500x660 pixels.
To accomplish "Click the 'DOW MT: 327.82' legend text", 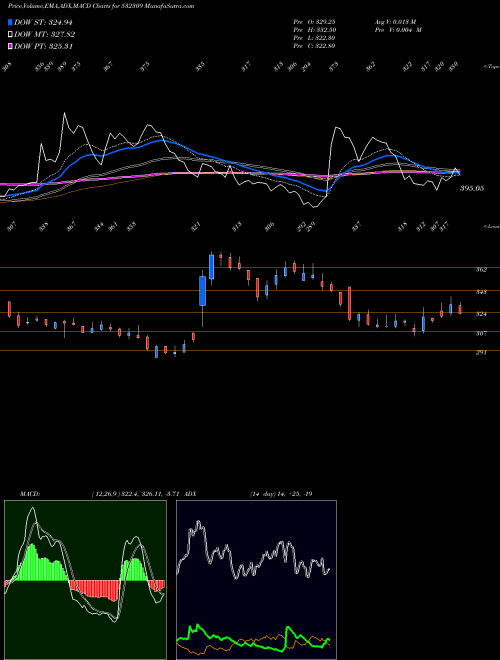I will 45,35.
